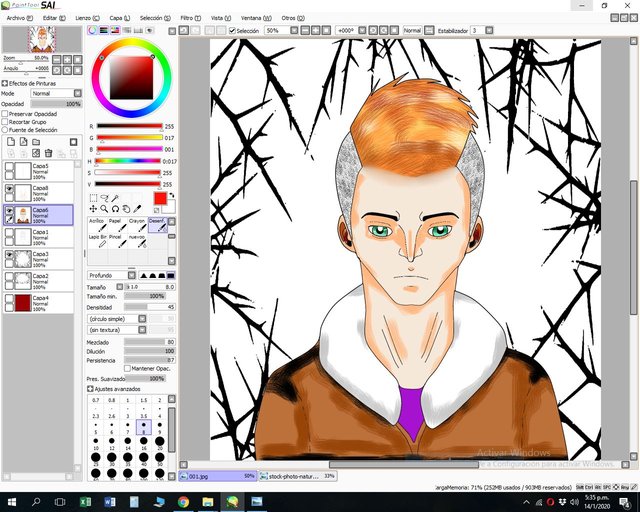Select the magnifier zoom tool
The image size is (640, 512).
pyautogui.click(x=104, y=209)
